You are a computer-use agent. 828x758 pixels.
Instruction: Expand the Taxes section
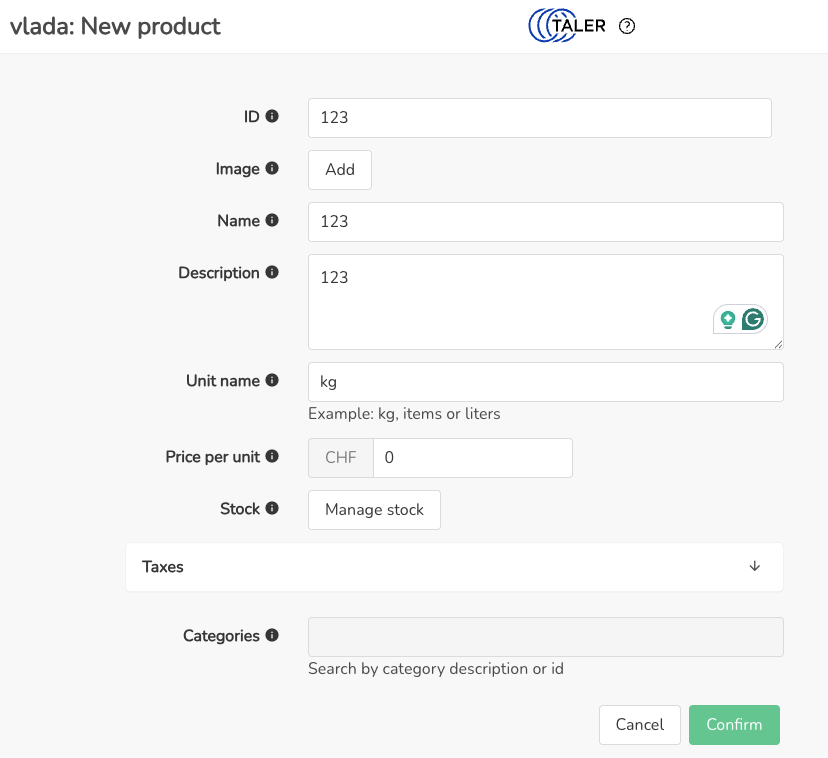click(454, 567)
